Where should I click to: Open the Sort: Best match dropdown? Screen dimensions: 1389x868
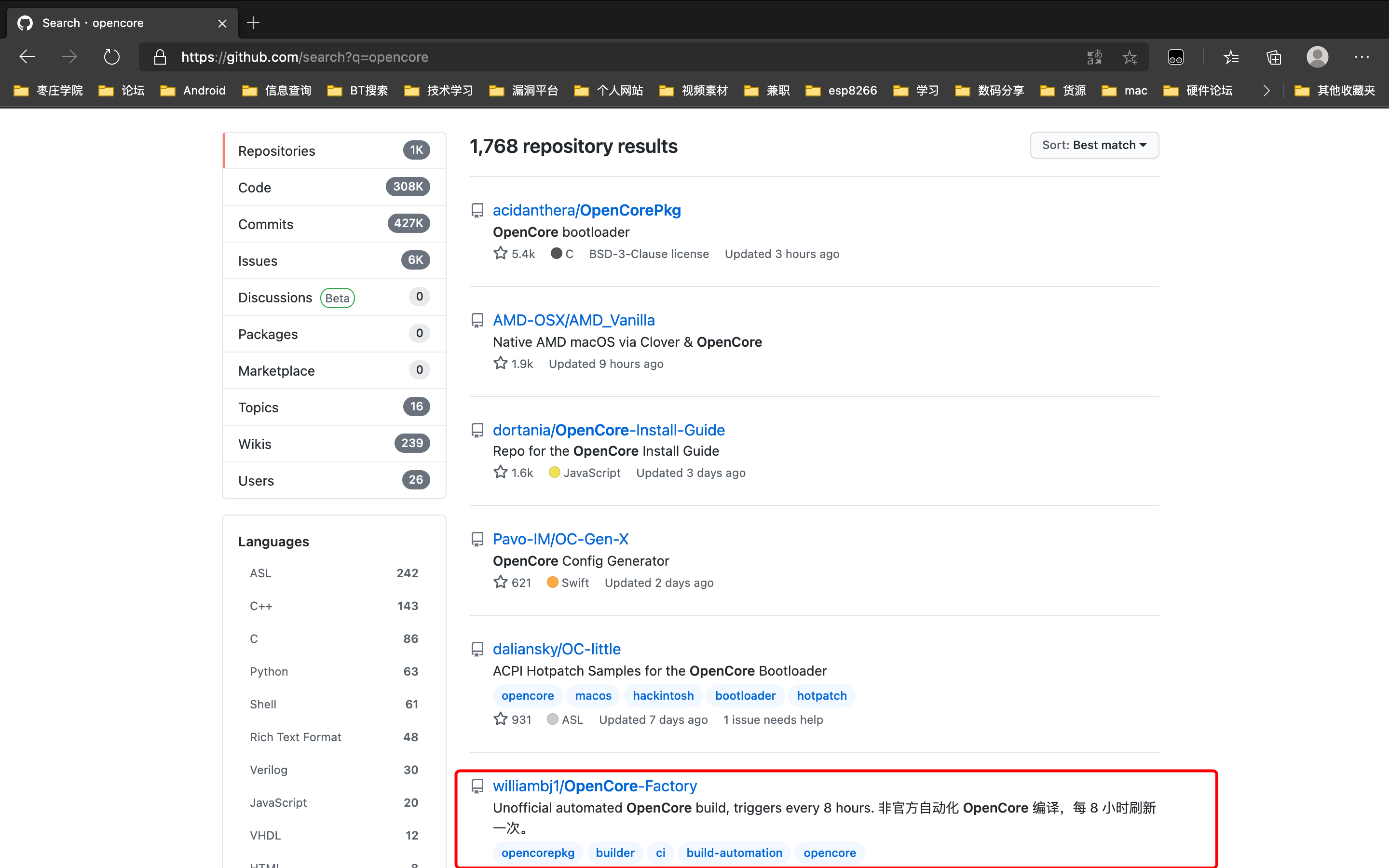point(1094,145)
